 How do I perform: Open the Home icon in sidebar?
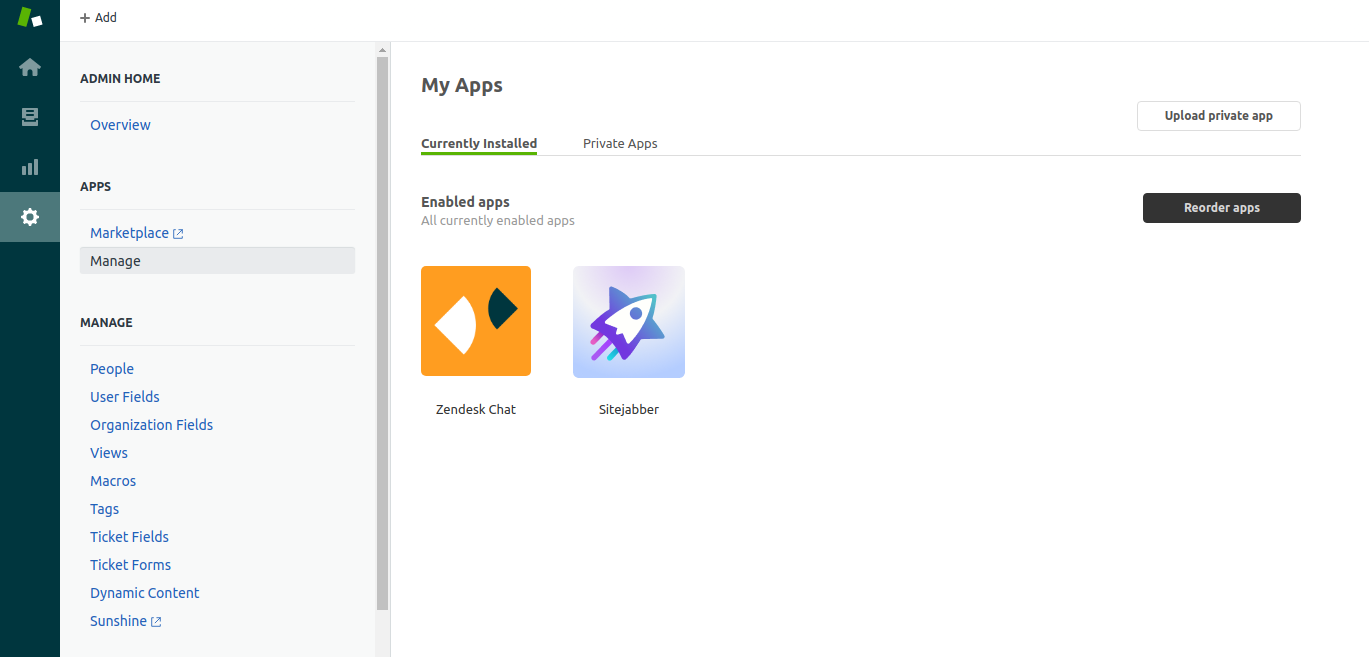[30, 67]
